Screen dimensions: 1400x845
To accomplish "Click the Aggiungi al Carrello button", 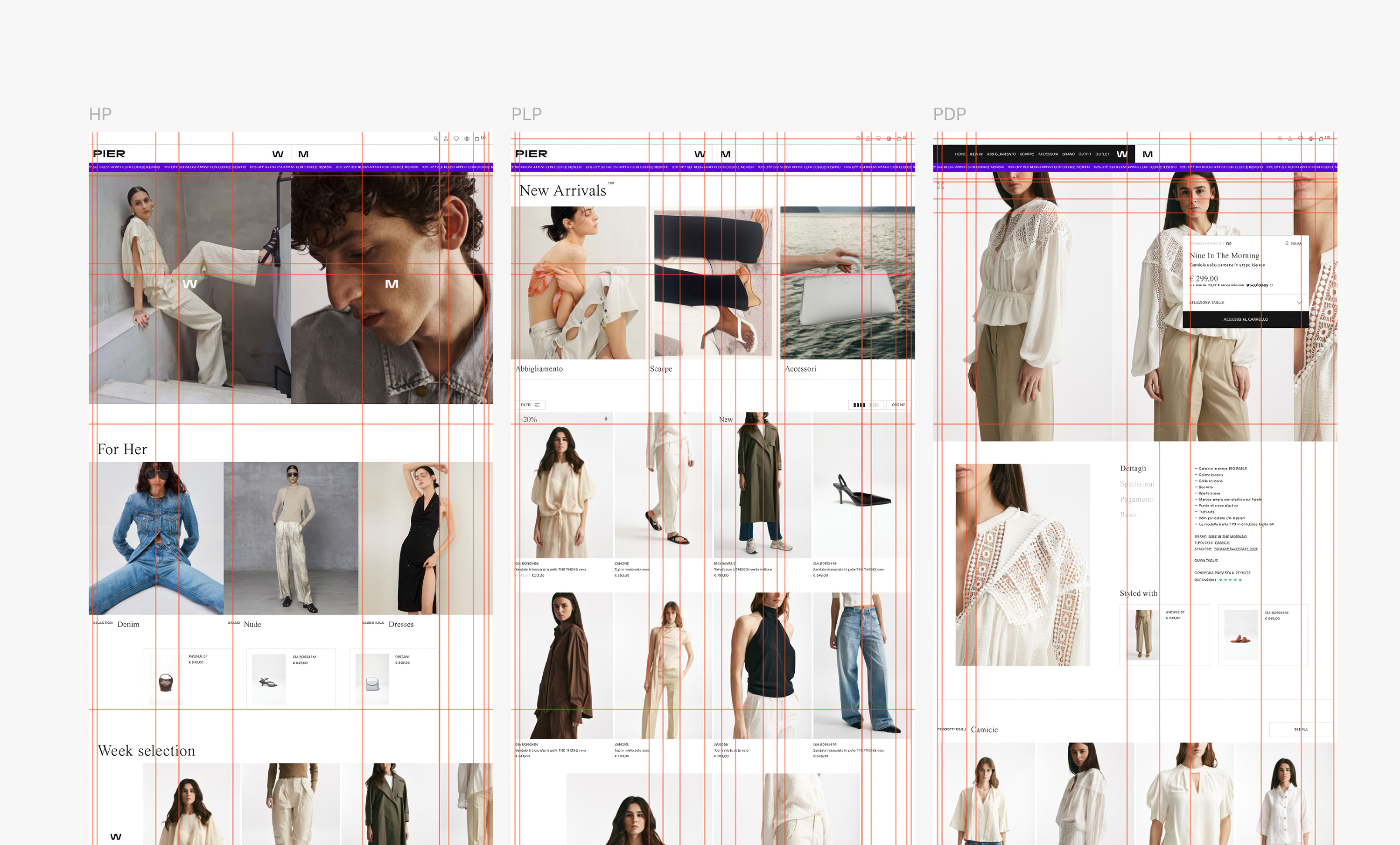I will pyautogui.click(x=1246, y=319).
